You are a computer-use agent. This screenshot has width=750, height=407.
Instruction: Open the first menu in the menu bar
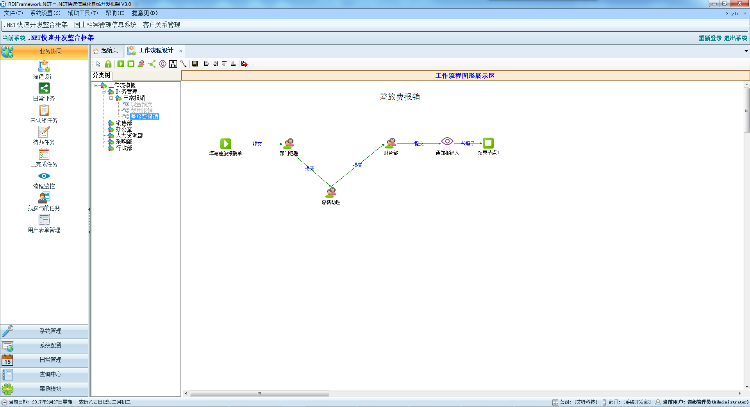click(13, 13)
